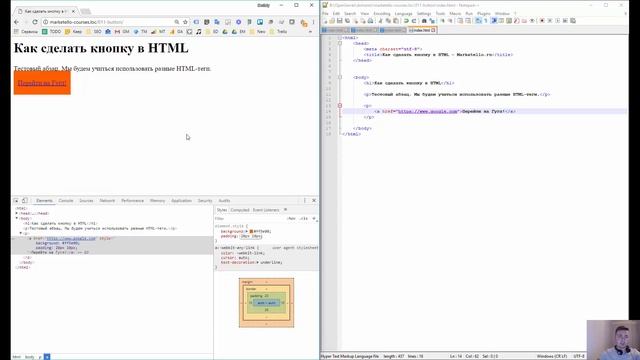The image size is (640, 360).
Task: Toggle :hov element state panel
Action: pos(291,219)
